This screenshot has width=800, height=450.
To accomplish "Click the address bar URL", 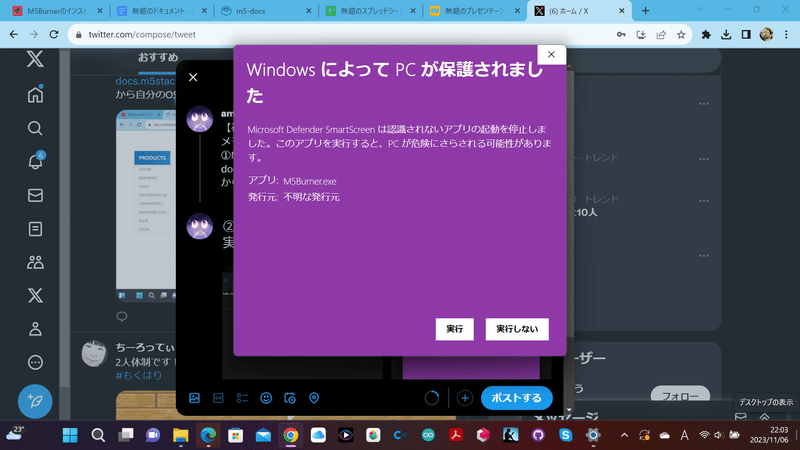I will tap(142, 35).
